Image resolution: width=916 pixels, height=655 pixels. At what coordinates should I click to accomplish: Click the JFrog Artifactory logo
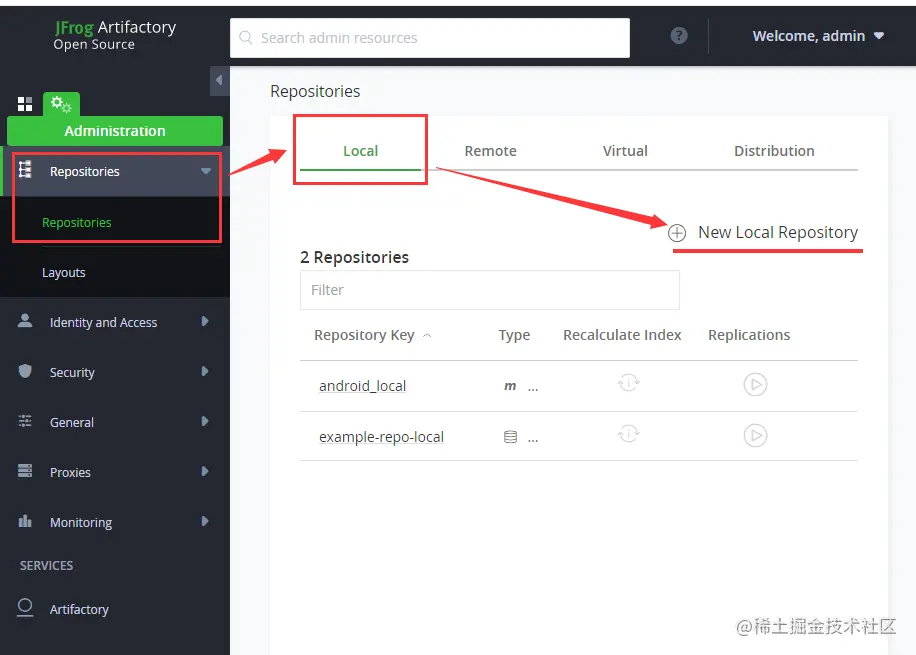(114, 35)
